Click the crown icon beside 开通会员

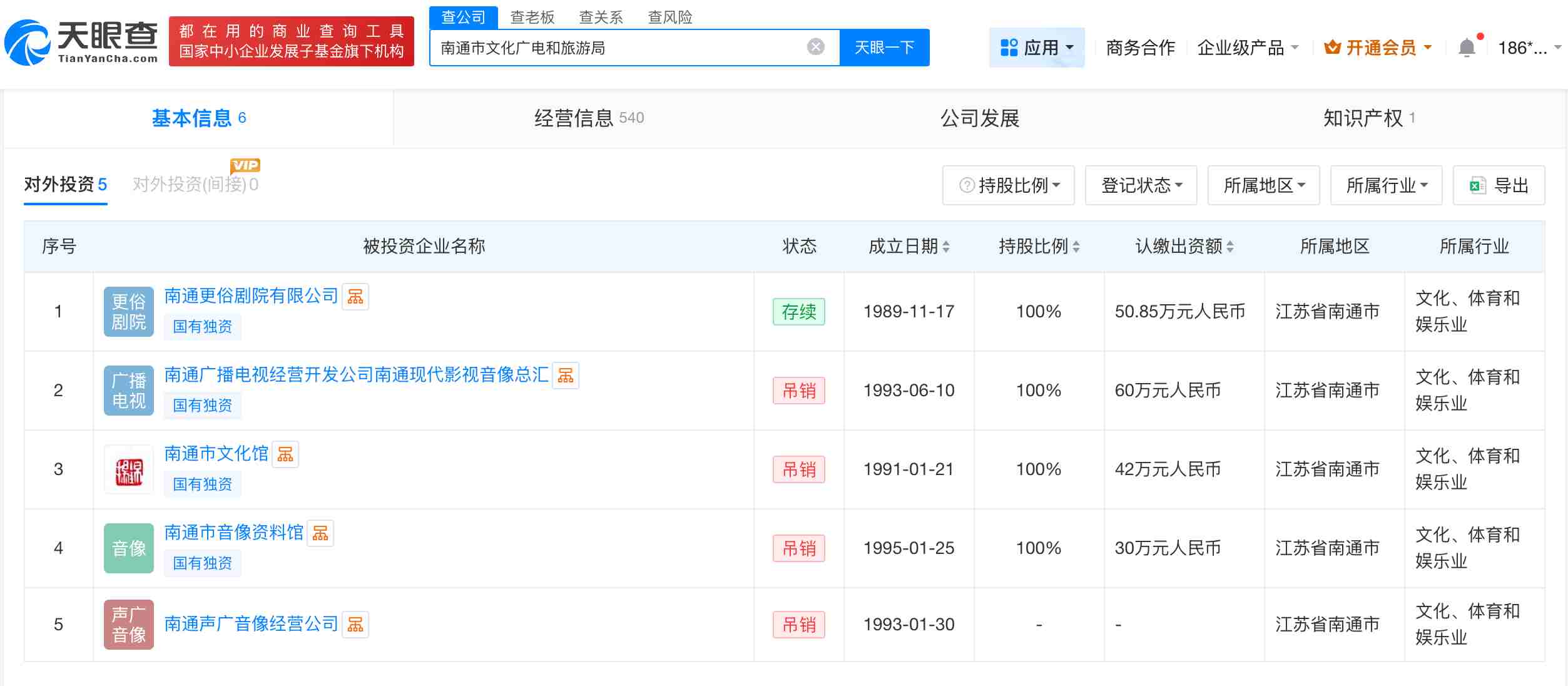pyautogui.click(x=1333, y=46)
